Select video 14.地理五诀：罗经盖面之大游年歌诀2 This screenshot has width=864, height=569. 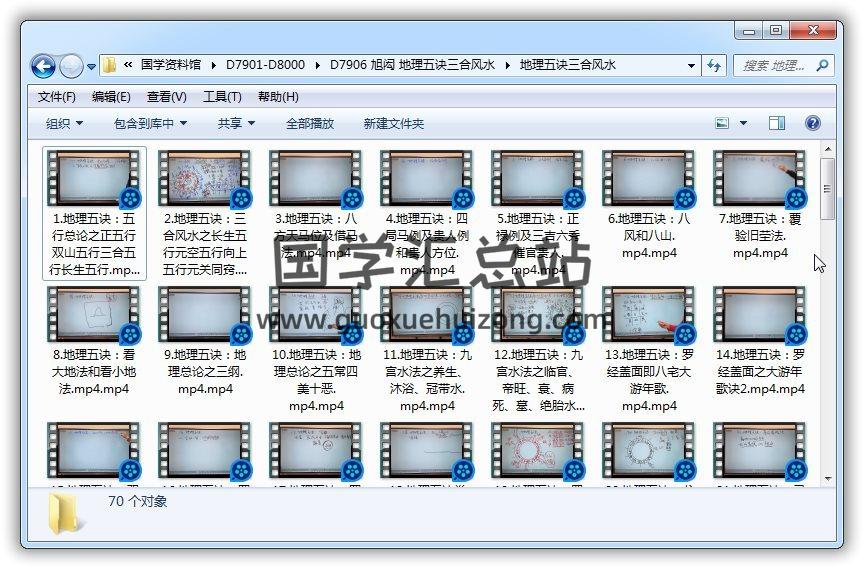760,341
